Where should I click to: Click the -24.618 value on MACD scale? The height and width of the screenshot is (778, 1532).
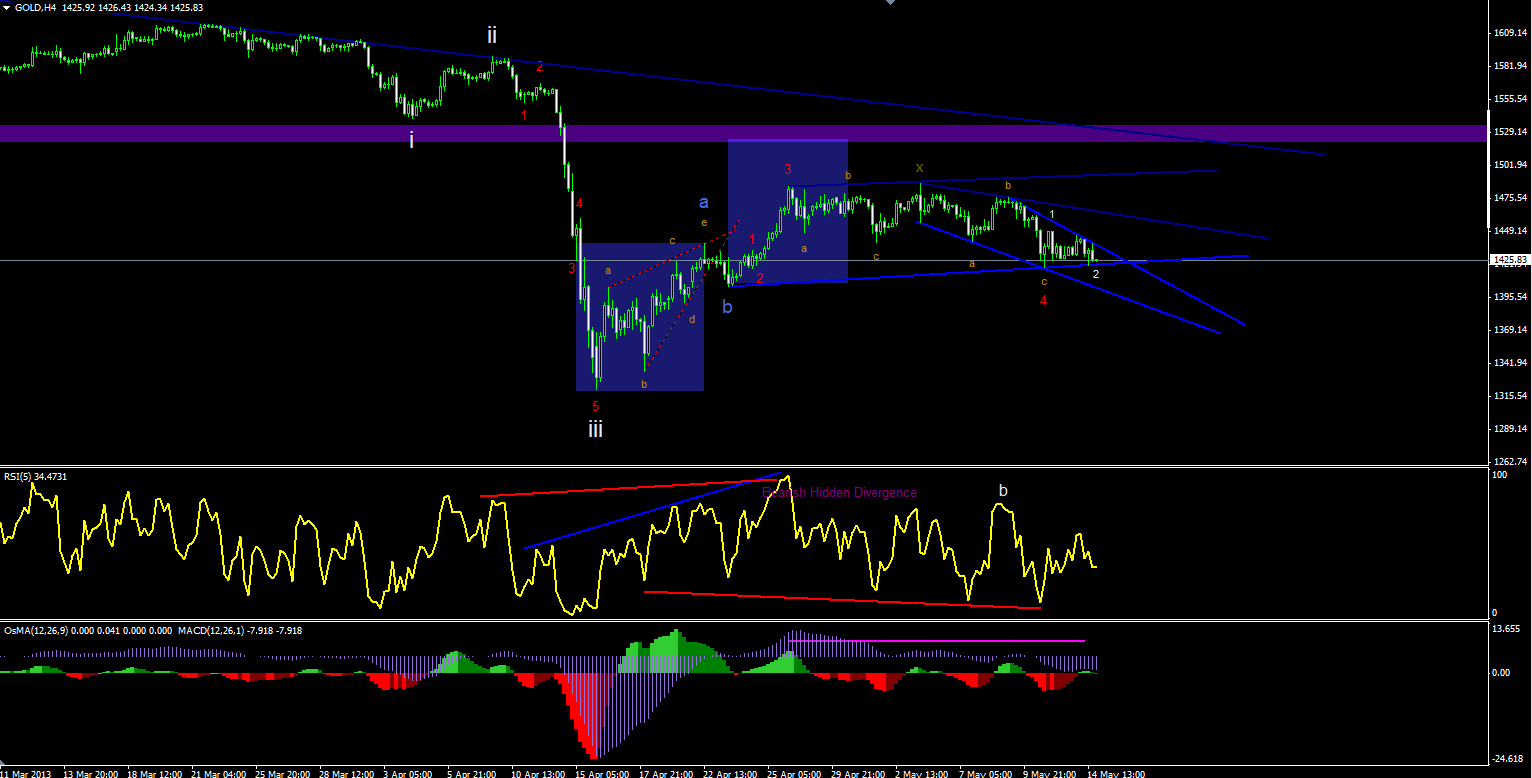click(1507, 759)
